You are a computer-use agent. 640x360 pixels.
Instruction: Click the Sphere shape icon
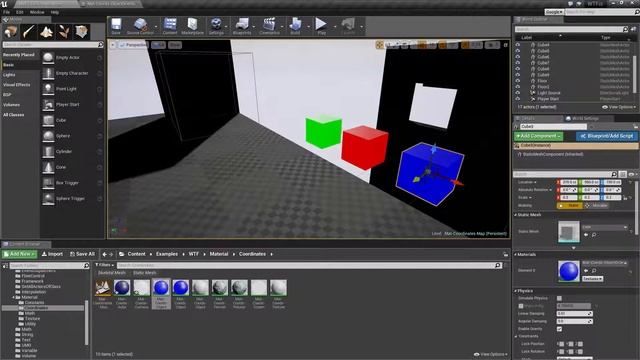coord(48,136)
